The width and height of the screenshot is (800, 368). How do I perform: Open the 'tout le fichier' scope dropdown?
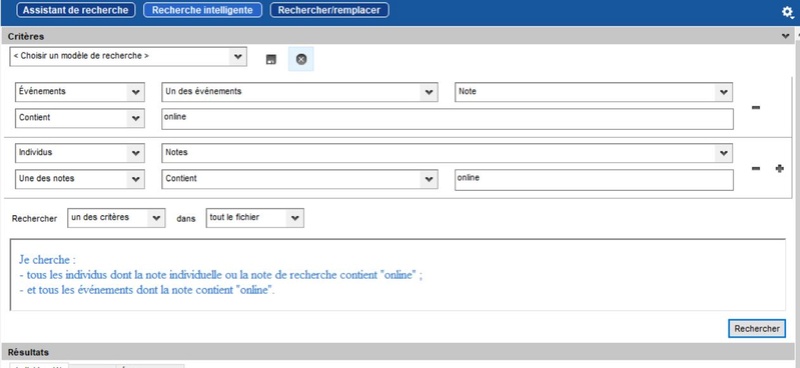[x=255, y=218]
